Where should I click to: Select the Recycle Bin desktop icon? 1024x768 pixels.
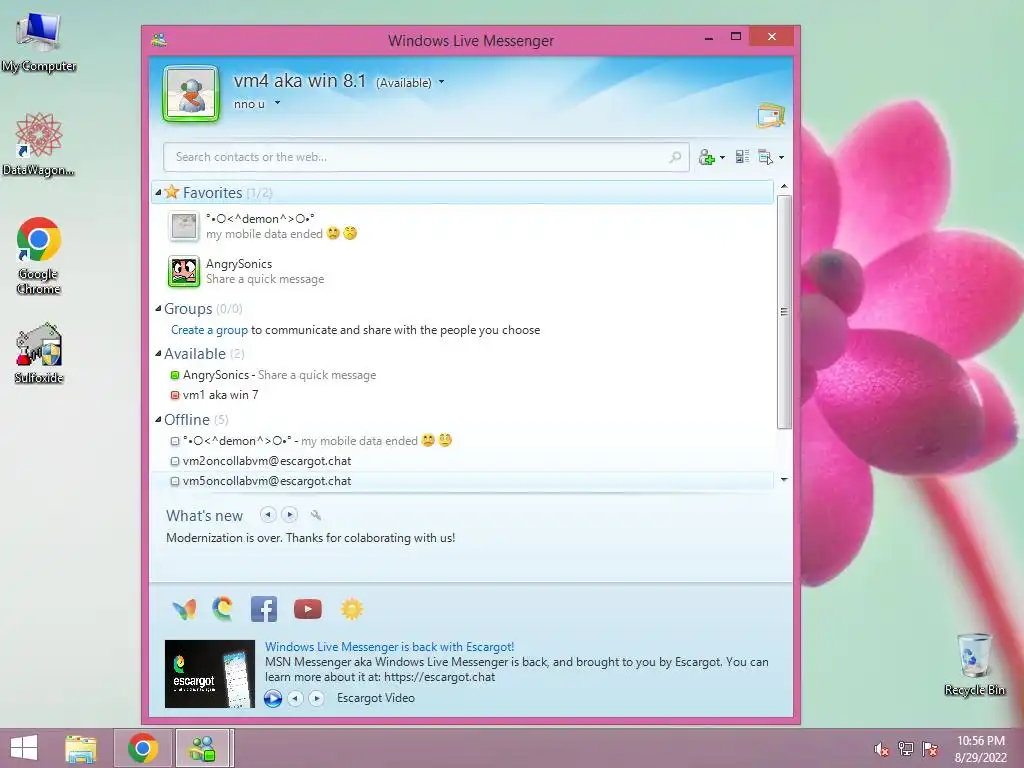click(x=975, y=665)
